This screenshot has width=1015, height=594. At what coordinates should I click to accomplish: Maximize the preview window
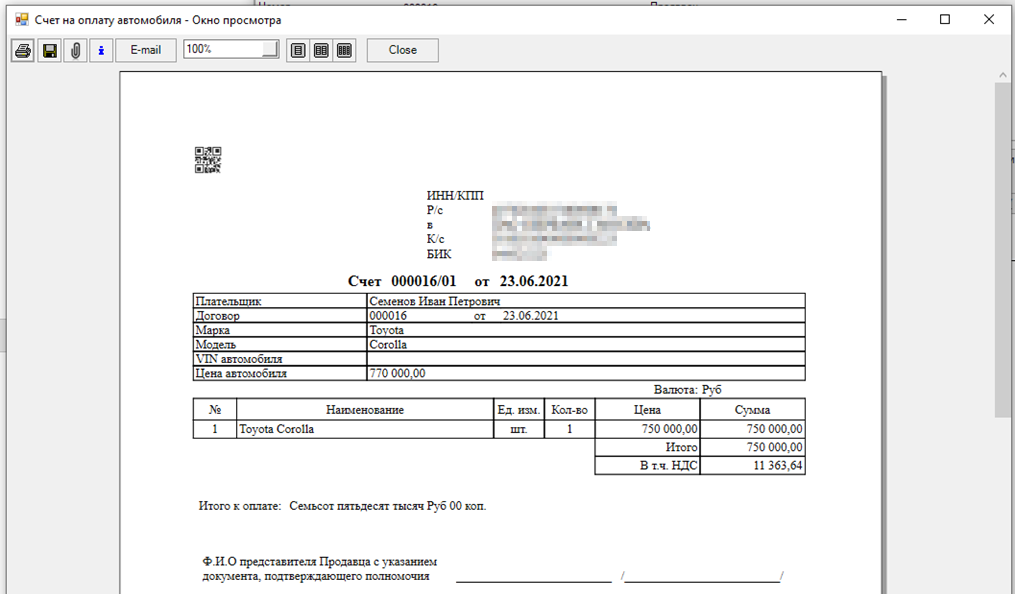pyautogui.click(x=945, y=20)
